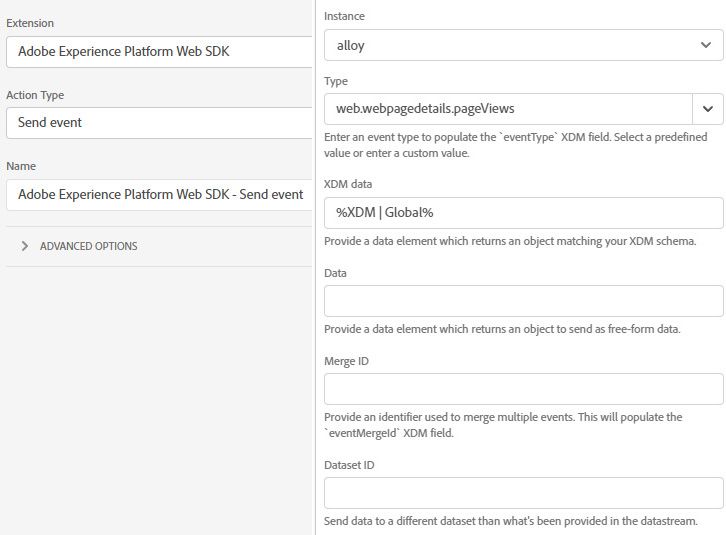The width and height of the screenshot is (726, 535).
Task: Click the help text about free-form data
Action: [502, 329]
